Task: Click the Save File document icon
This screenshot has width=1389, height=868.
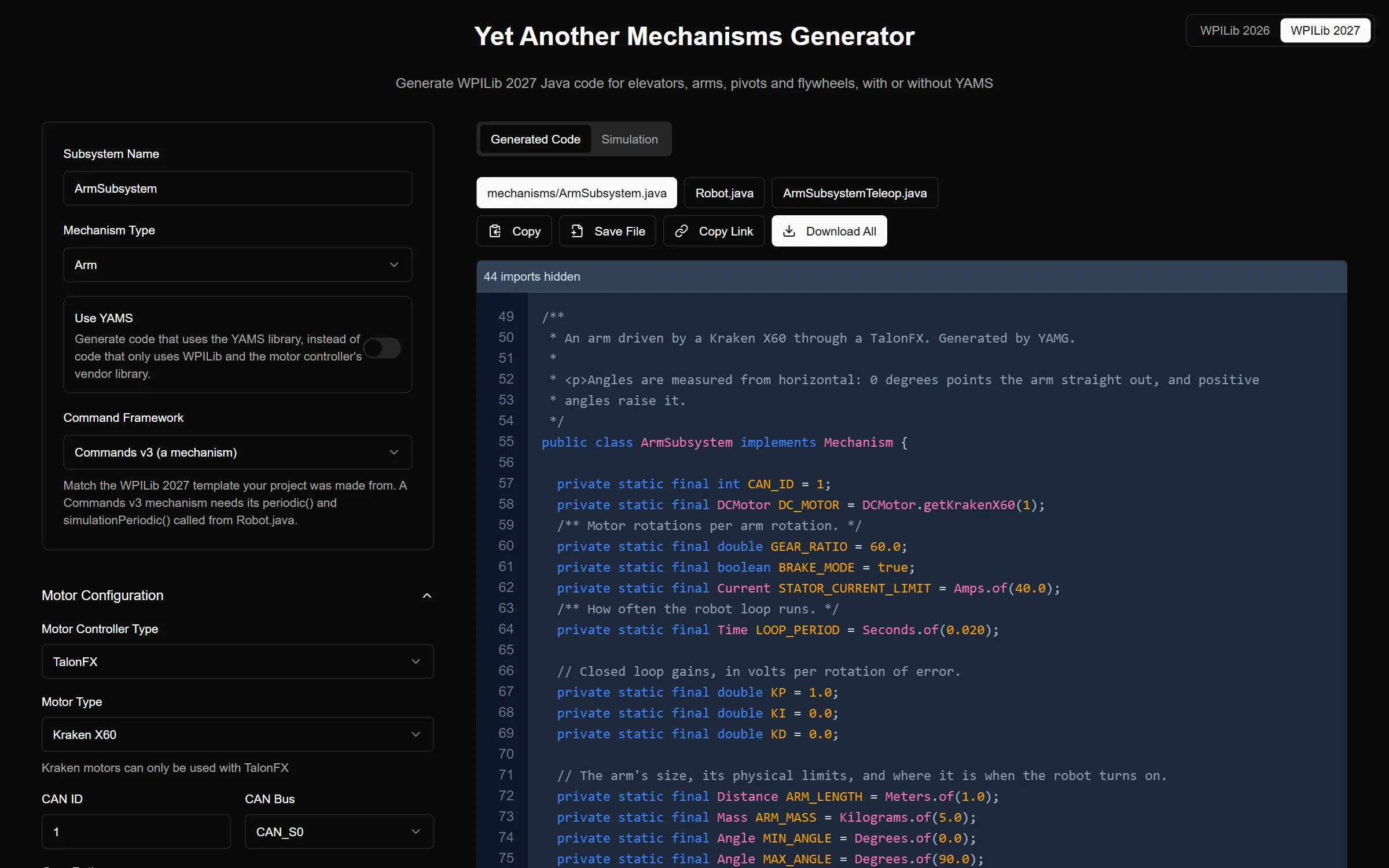Action: coord(577,231)
